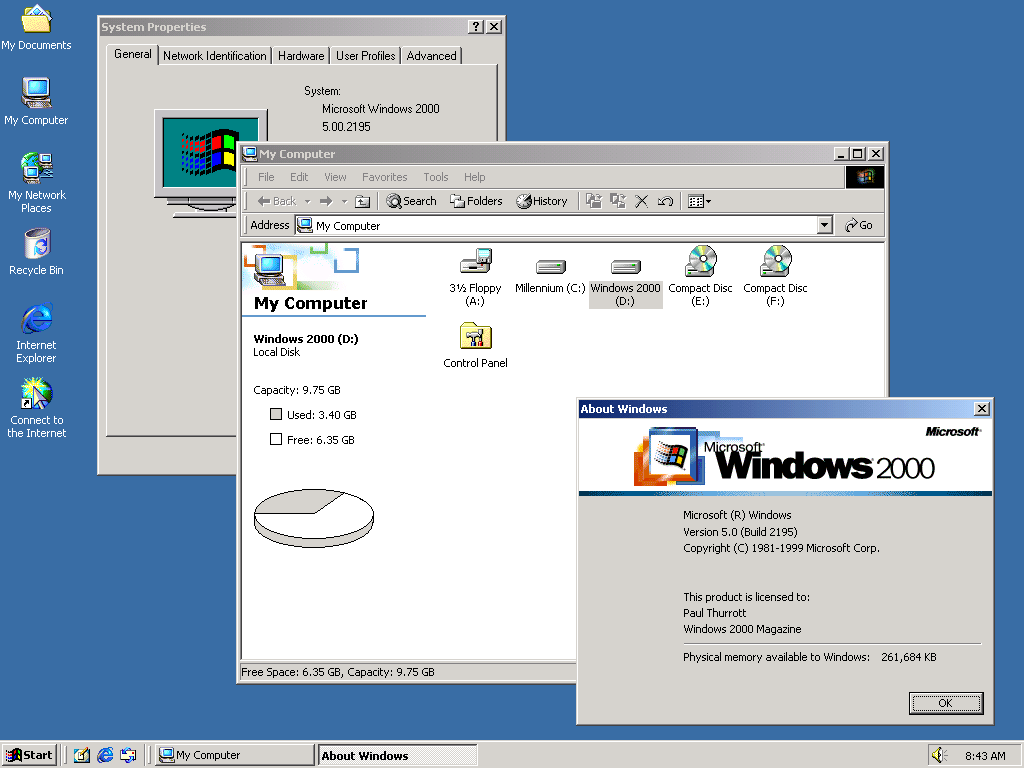Click the Up folder toolbar icon
This screenshot has width=1024, height=768.
(x=362, y=201)
